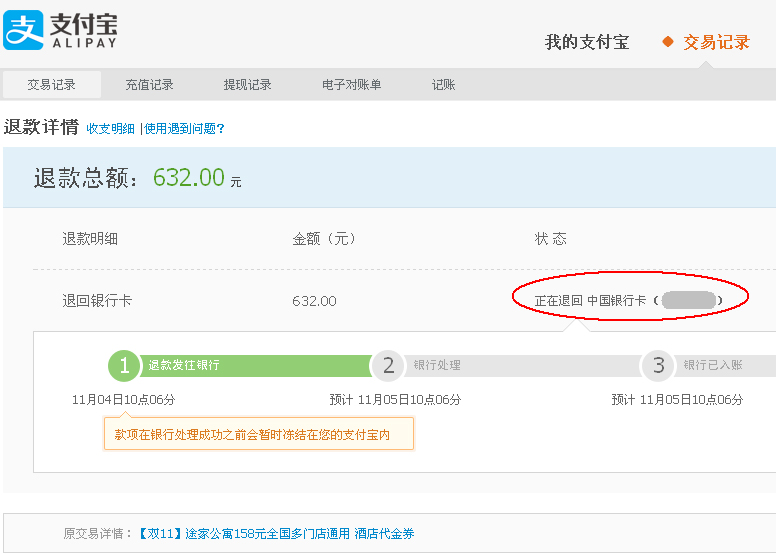
Task: Click the 使用遇到问题? help link
Action: point(185,129)
